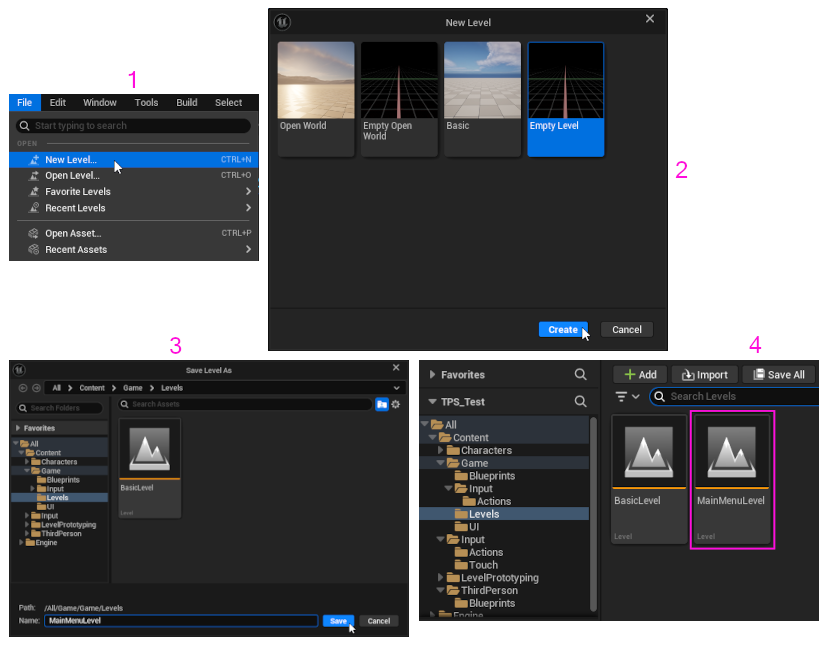This screenshot has width=830, height=646.
Task: Click the Save All button
Action: pos(779,374)
